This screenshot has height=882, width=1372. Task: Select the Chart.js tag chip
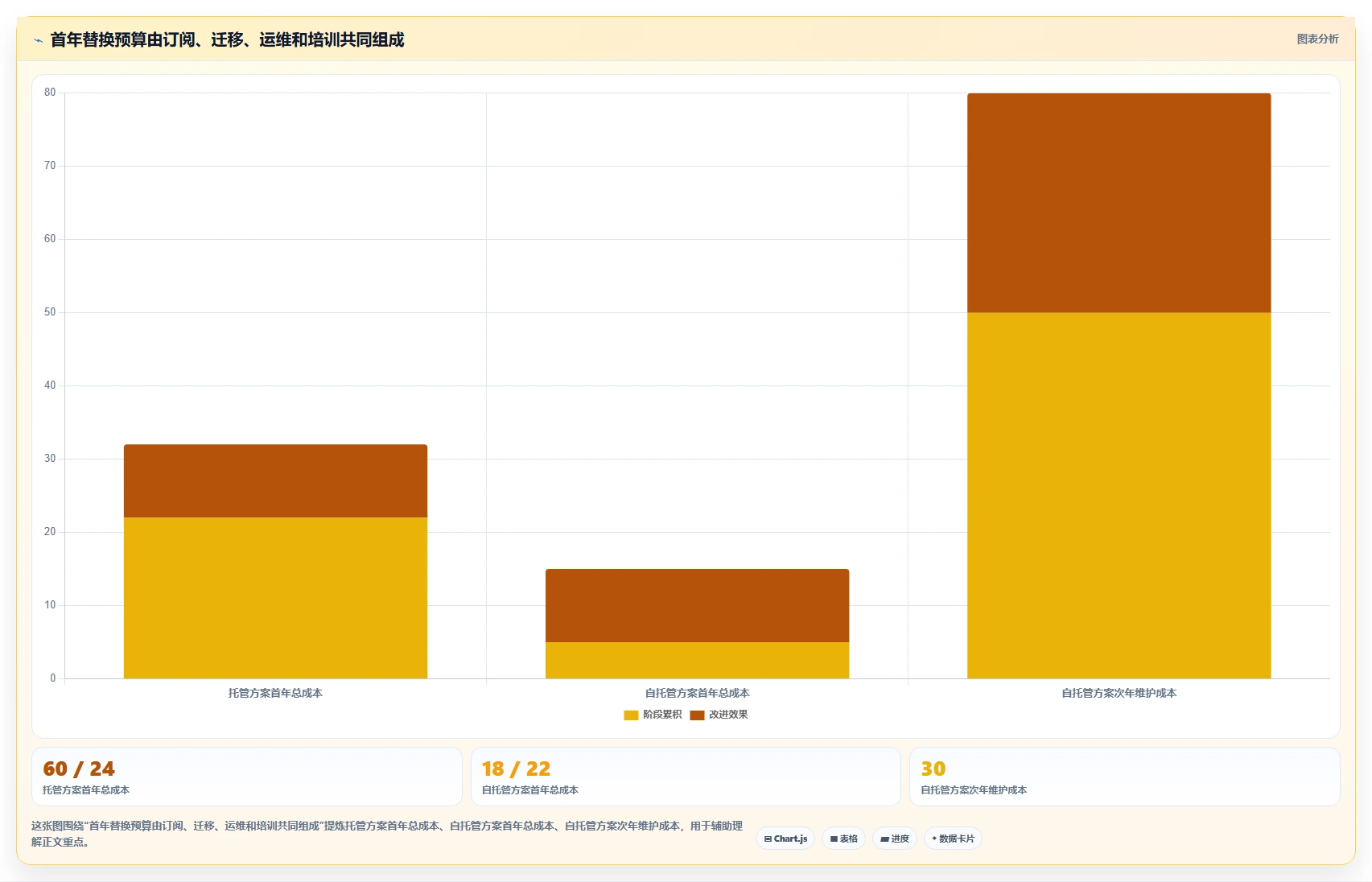point(785,839)
